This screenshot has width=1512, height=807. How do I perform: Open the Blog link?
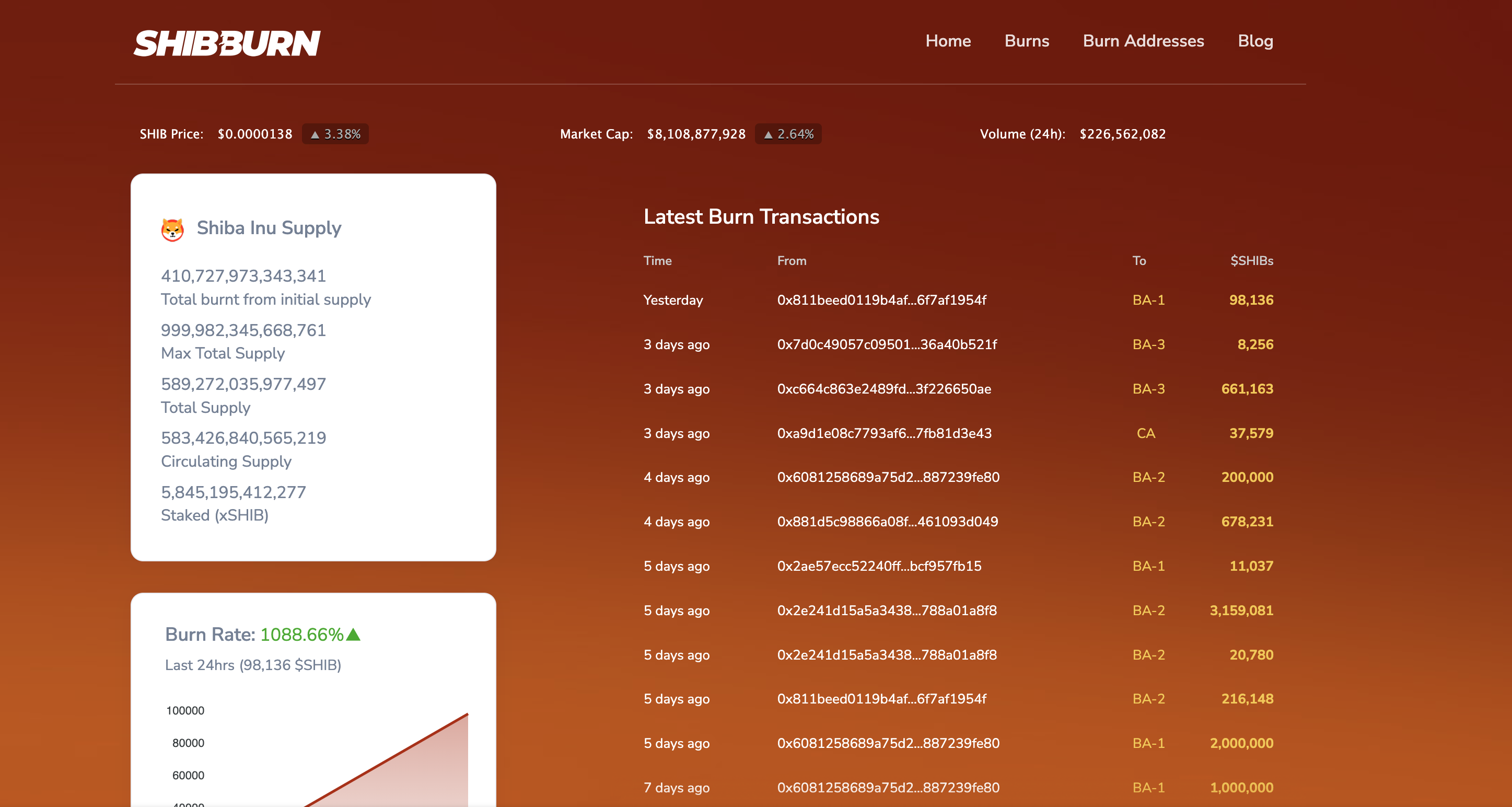click(x=1255, y=41)
